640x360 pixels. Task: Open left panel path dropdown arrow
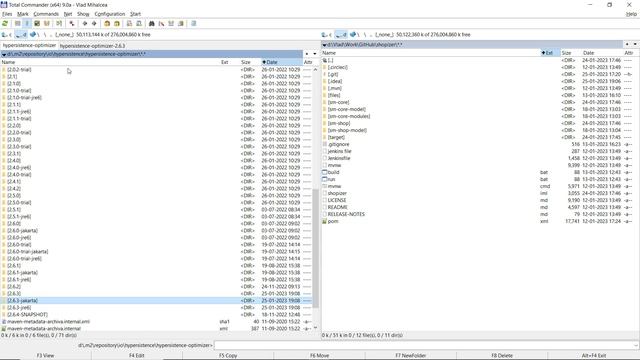(4, 54)
